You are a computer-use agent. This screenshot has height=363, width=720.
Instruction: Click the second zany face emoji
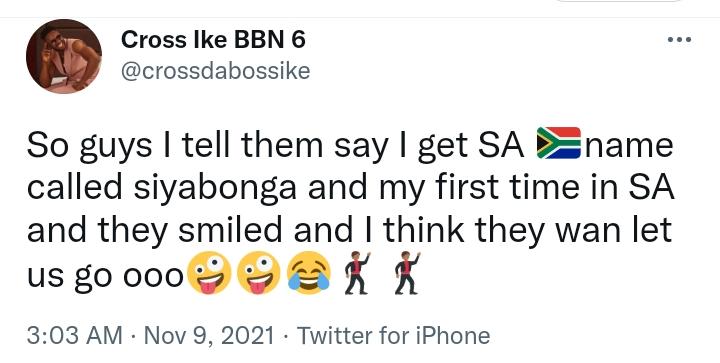(x=259, y=273)
